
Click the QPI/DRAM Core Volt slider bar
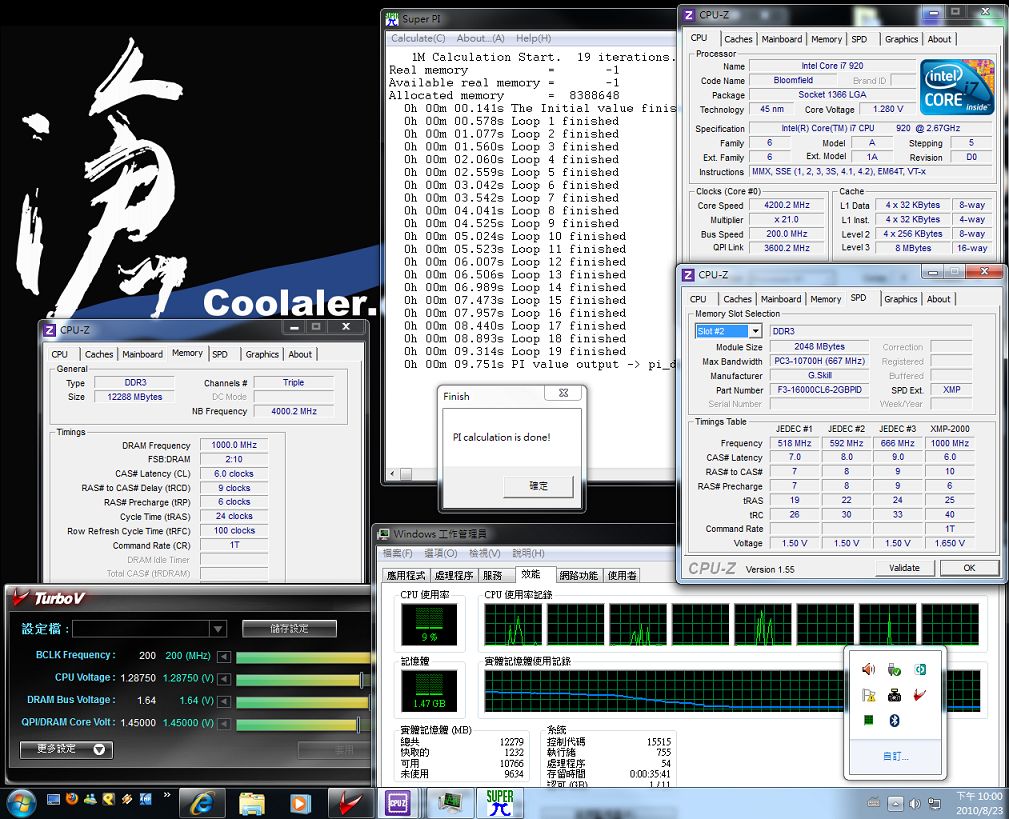tap(304, 724)
